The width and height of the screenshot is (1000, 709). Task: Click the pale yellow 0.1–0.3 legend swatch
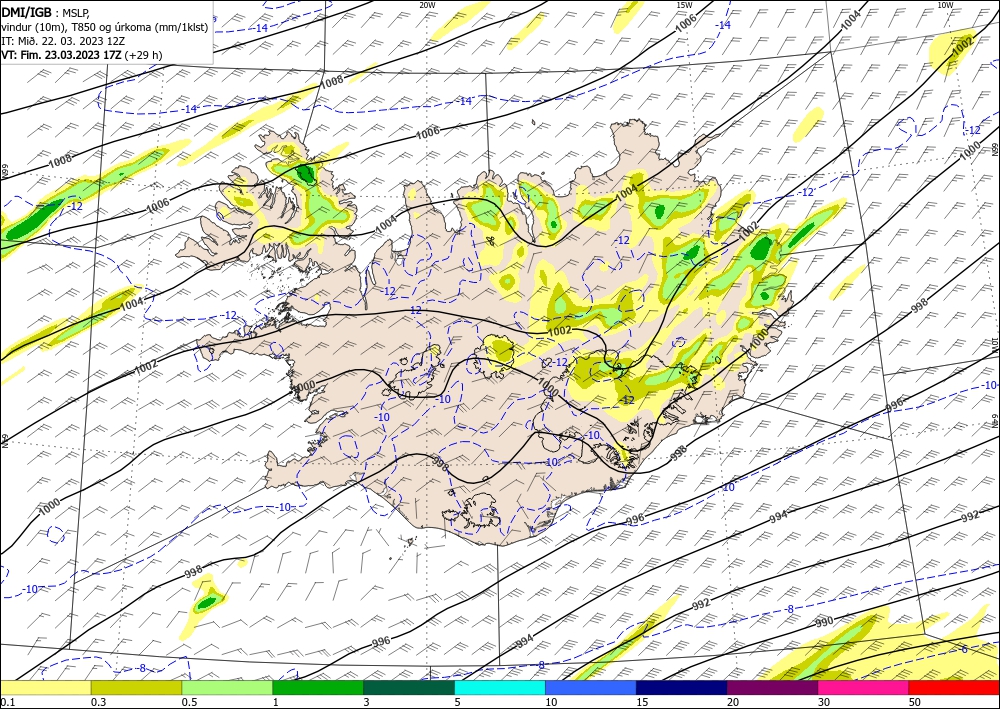[x=45, y=687]
